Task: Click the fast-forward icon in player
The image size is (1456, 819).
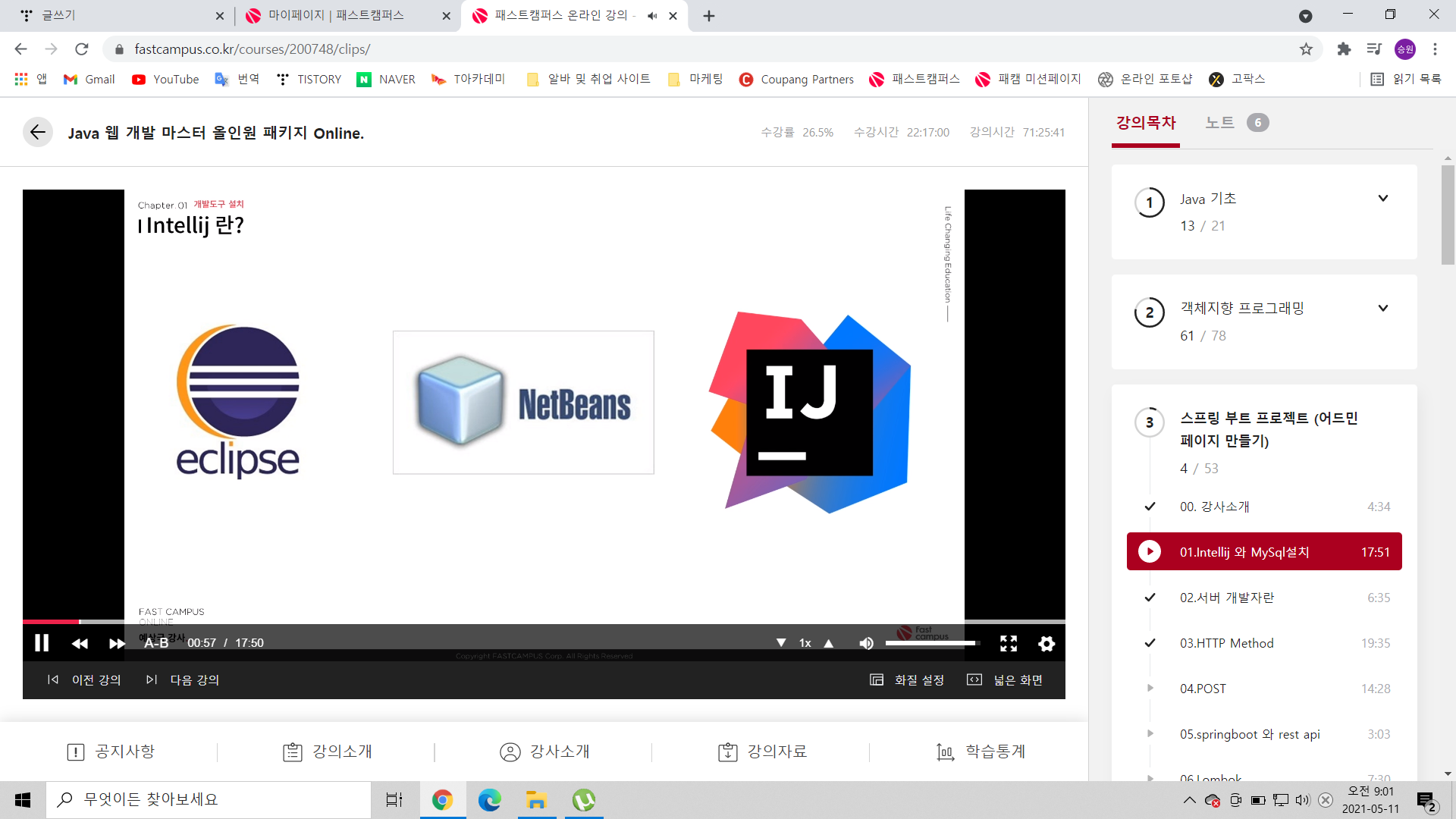Action: point(117,644)
